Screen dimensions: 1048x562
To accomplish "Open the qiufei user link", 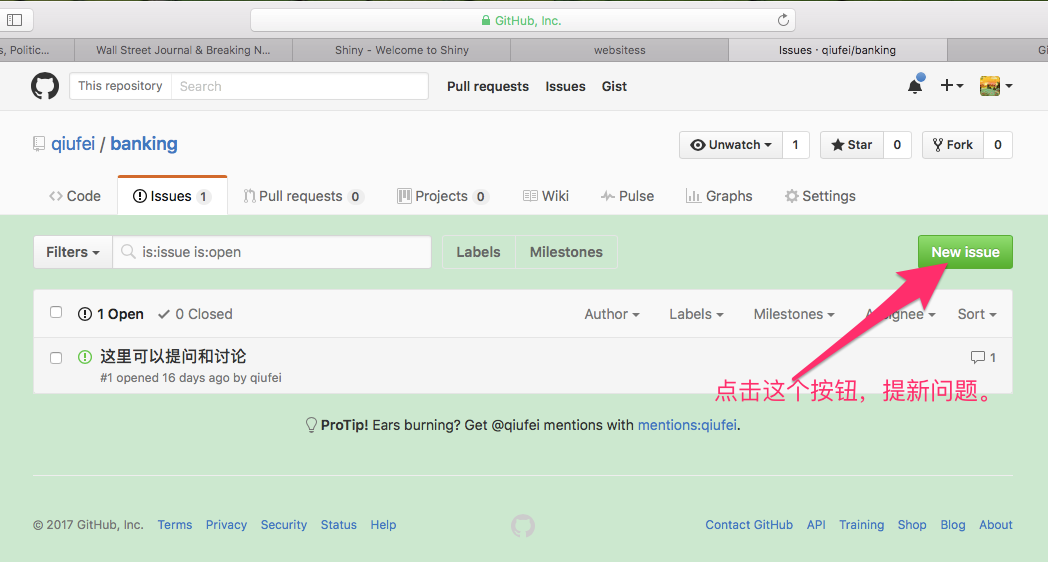I will pos(73,144).
